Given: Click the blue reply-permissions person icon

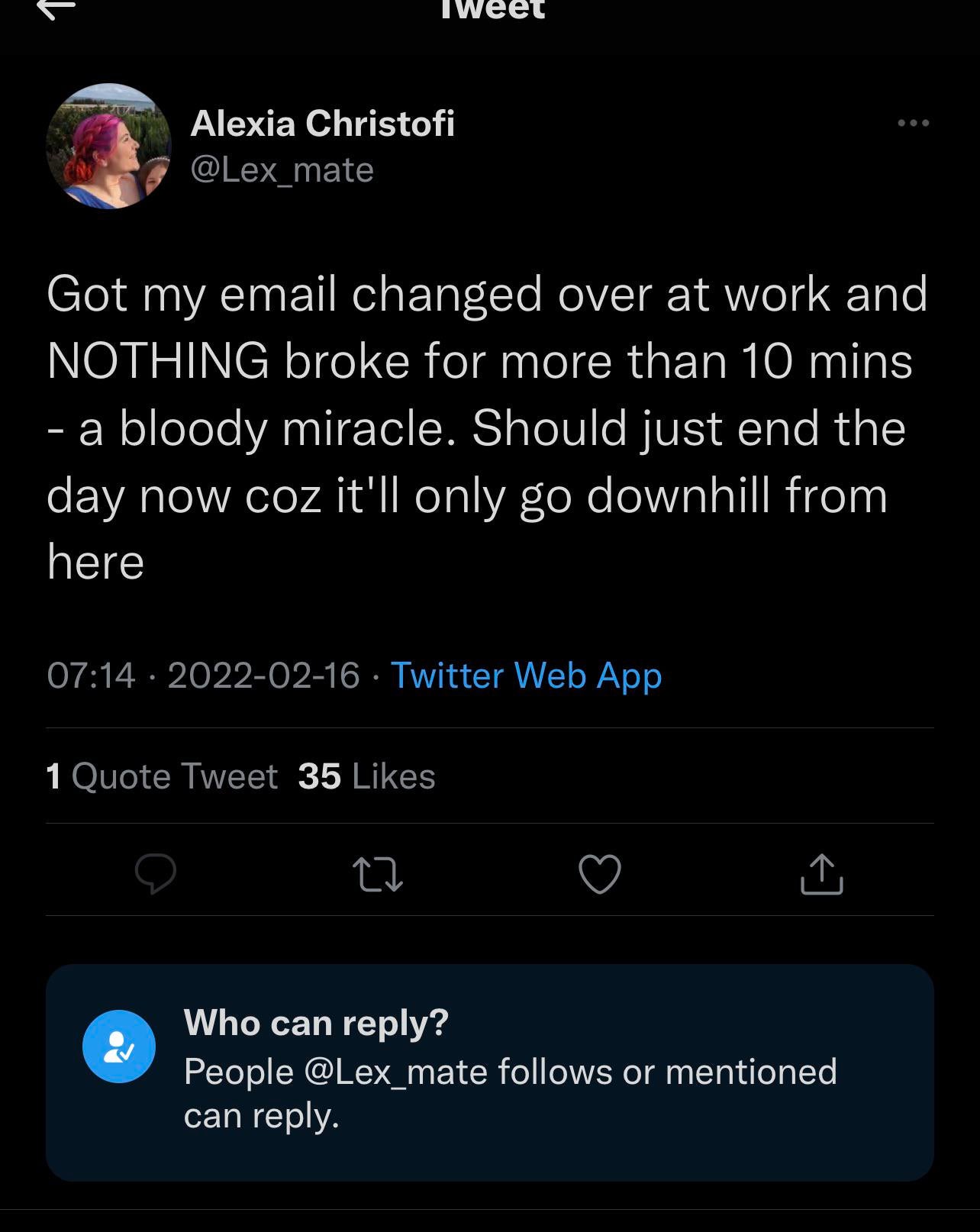Looking at the screenshot, I should (119, 1046).
